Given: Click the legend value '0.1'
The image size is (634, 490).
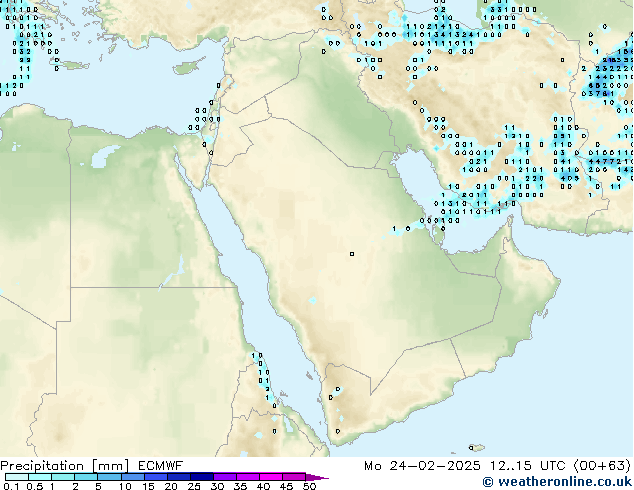Looking at the screenshot, I should point(12,486).
